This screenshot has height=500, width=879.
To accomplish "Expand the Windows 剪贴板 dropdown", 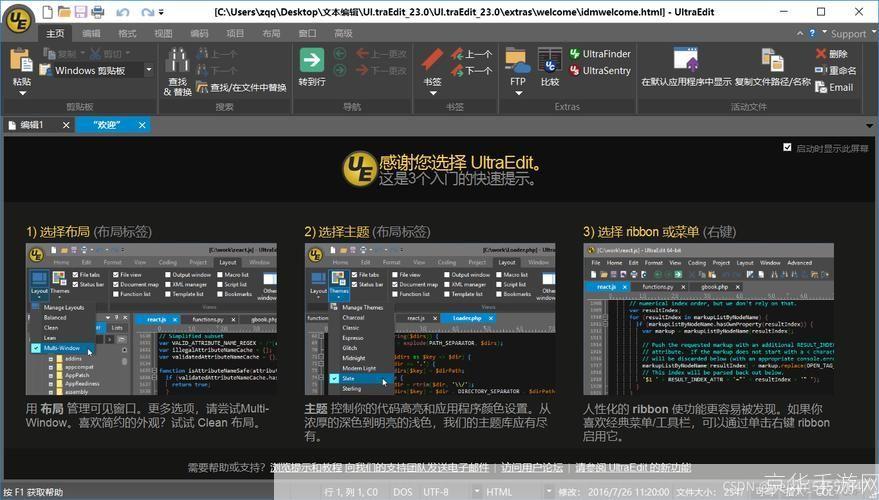I will (149, 71).
